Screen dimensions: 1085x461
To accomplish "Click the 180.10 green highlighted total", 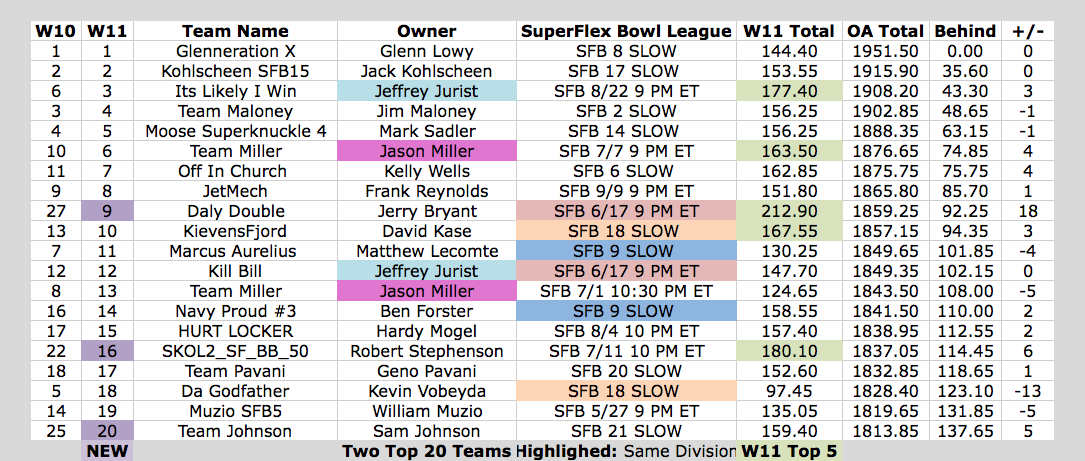I will click(789, 352).
